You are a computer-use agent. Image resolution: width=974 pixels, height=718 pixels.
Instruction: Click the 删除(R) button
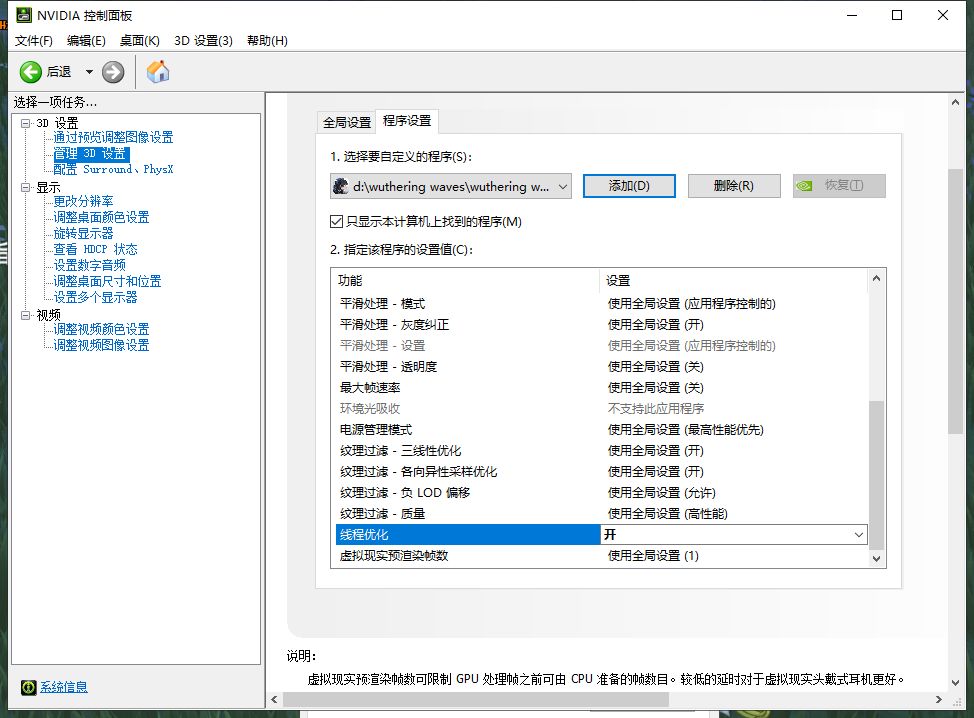coord(734,186)
